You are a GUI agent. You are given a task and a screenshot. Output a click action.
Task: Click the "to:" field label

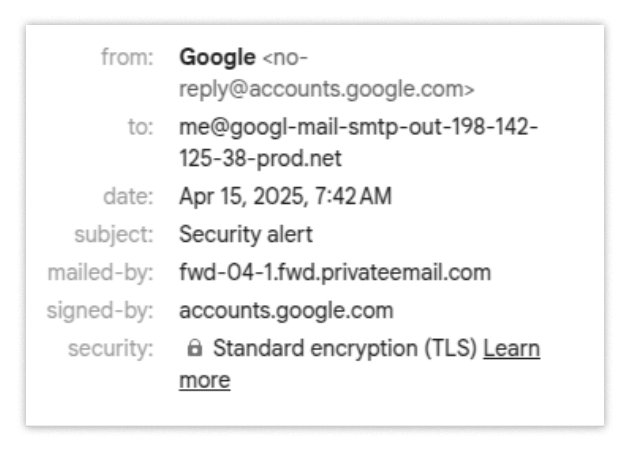(141, 129)
